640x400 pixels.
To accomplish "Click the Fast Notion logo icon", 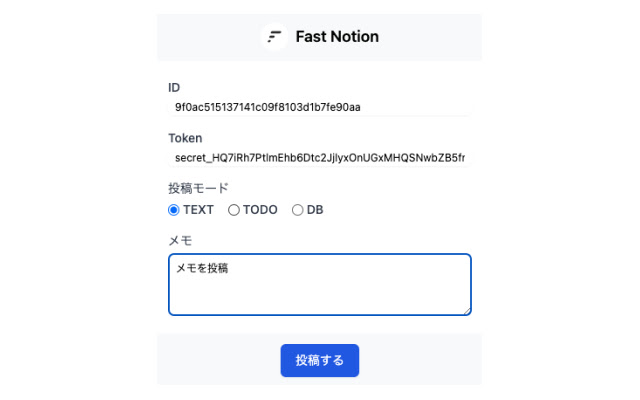I will [274, 37].
